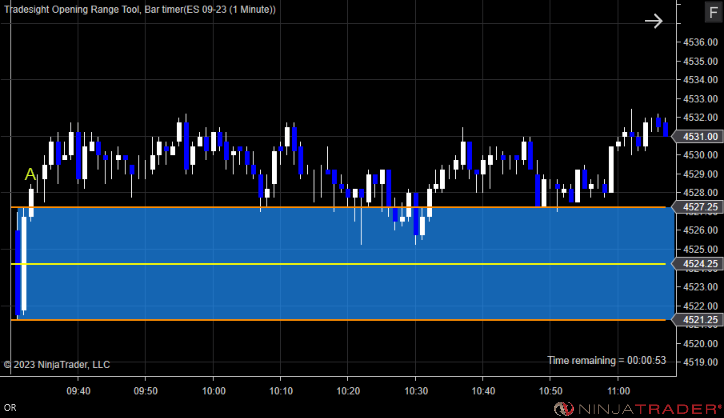Screen dimensions: 724x418
Task: Click the 10:30 time axis label
Action: click(x=416, y=391)
